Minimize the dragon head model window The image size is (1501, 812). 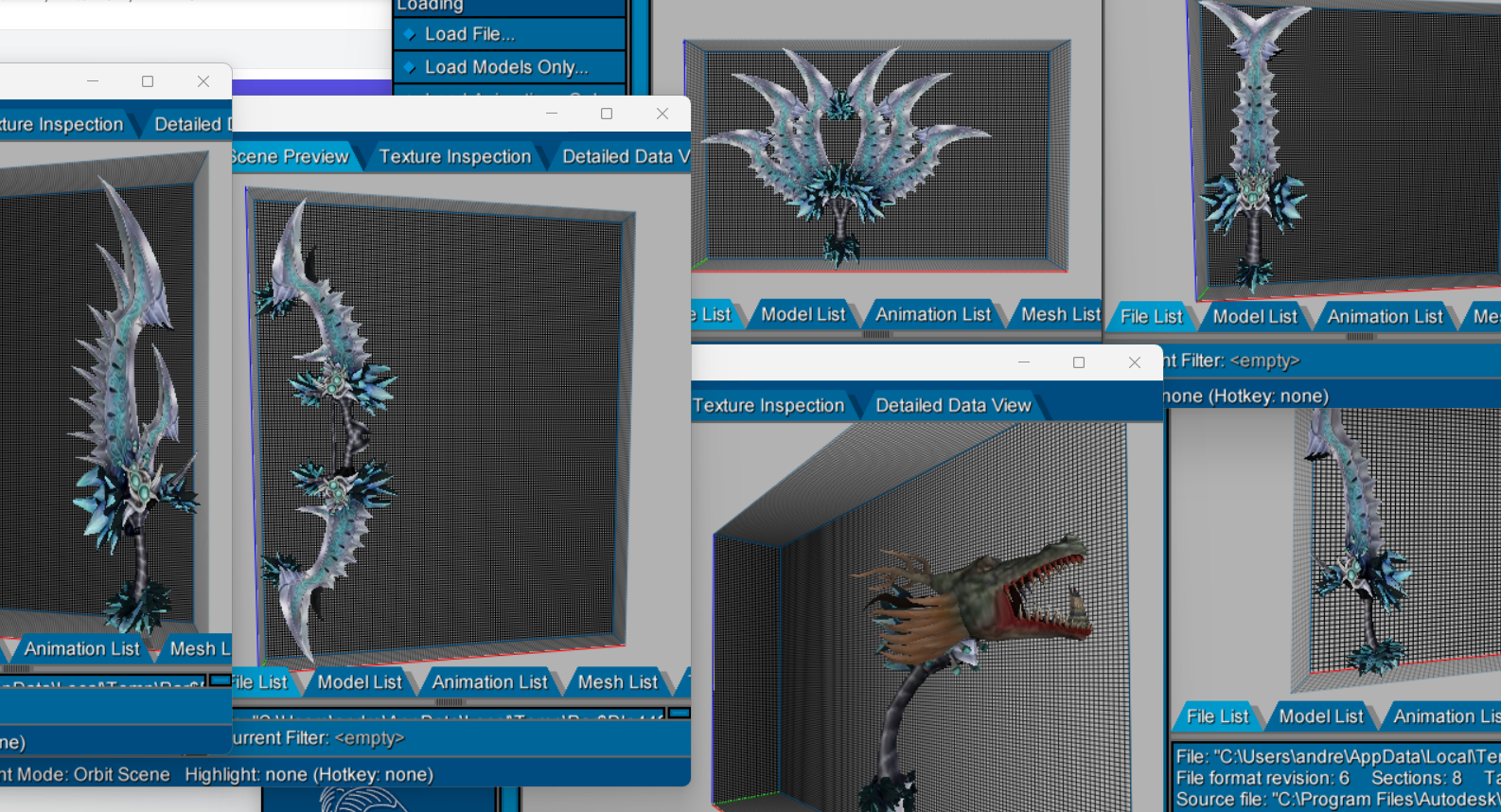[1023, 362]
